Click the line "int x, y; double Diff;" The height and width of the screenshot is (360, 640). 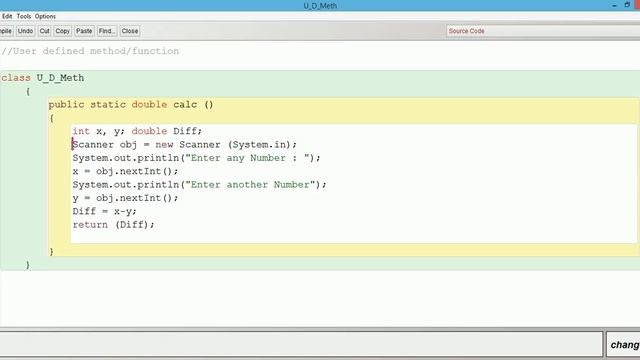point(138,131)
